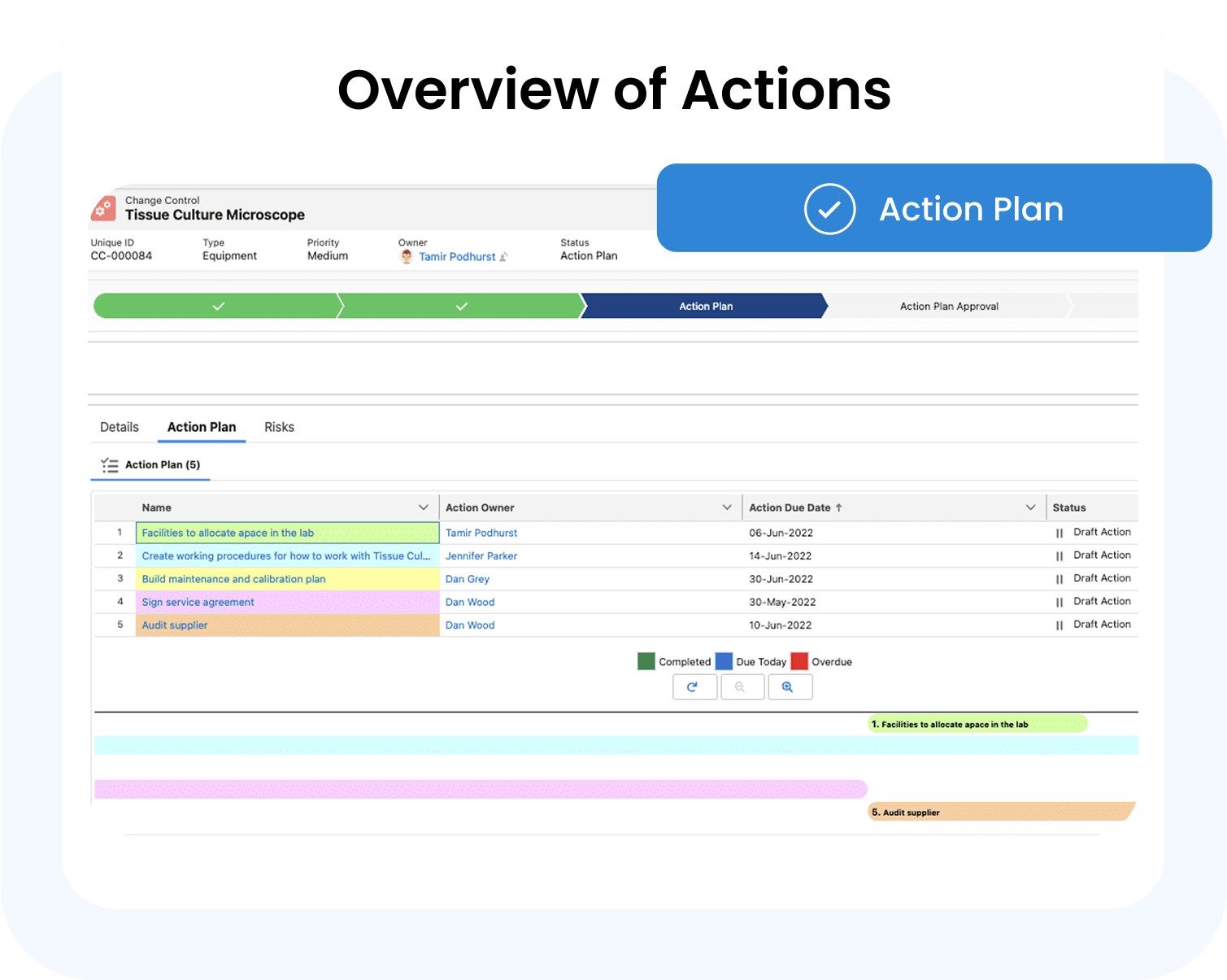Open the Action Due Date column dropdown
This screenshot has height=980, width=1227.
tap(1030, 507)
